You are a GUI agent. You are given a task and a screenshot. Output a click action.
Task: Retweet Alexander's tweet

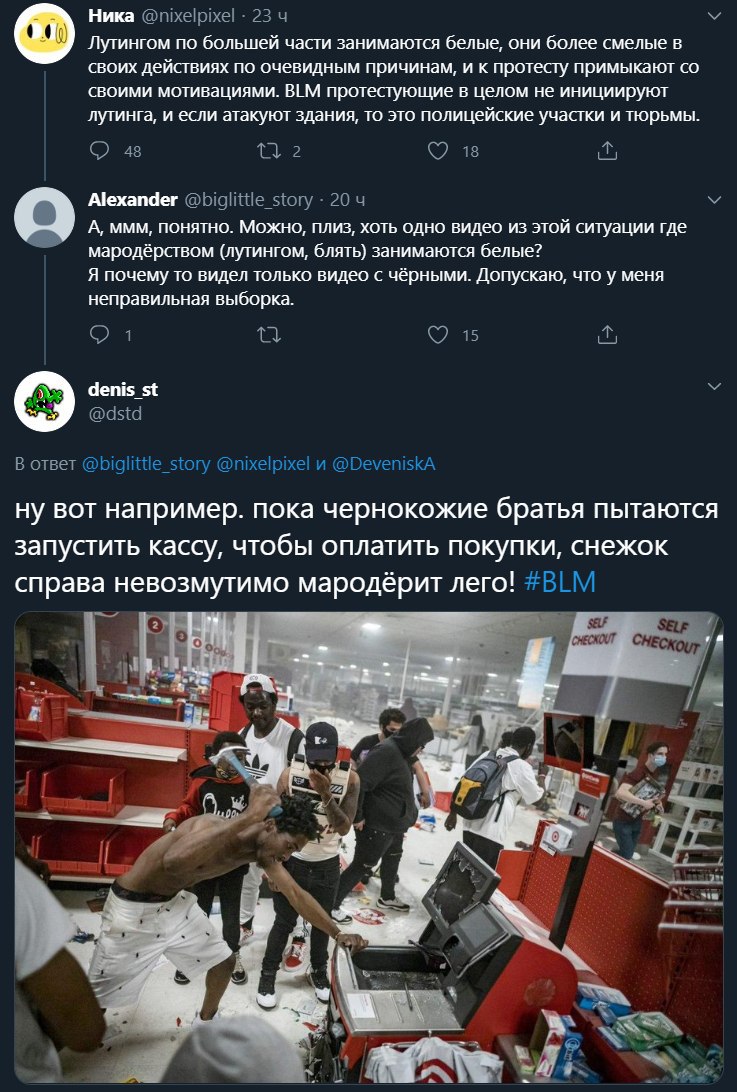(269, 335)
